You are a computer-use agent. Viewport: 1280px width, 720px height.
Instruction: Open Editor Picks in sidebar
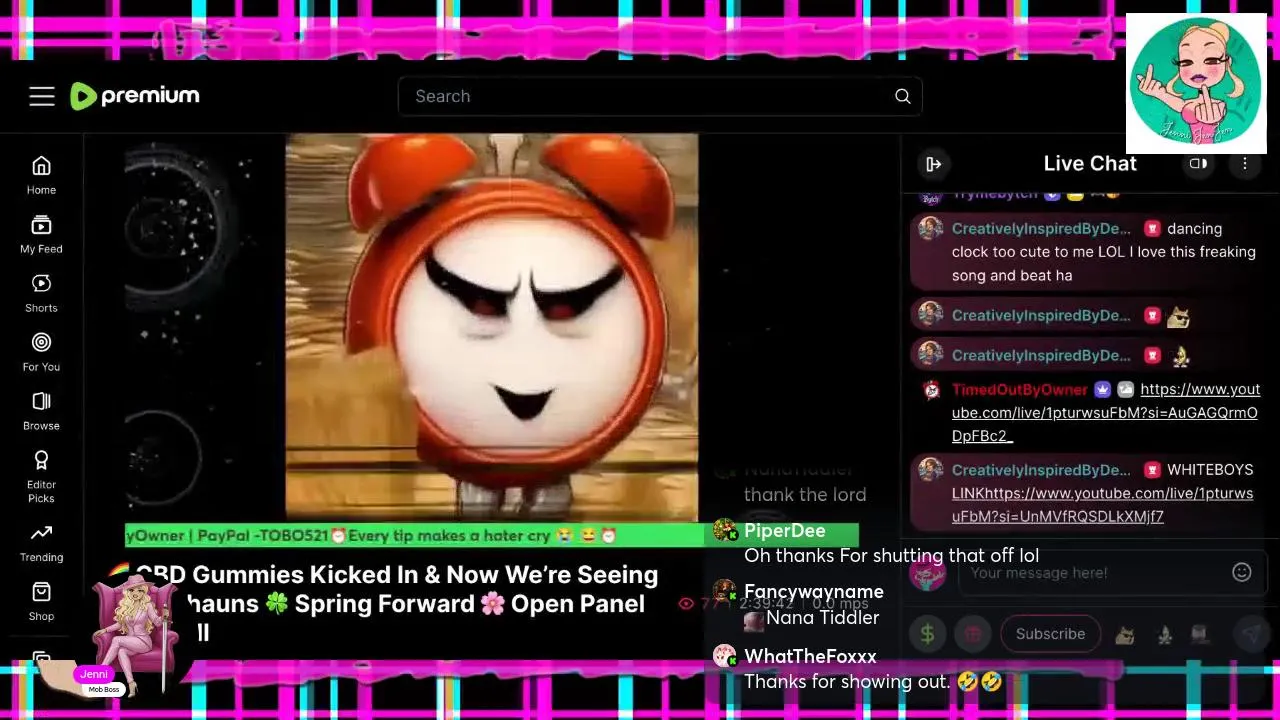(x=41, y=476)
